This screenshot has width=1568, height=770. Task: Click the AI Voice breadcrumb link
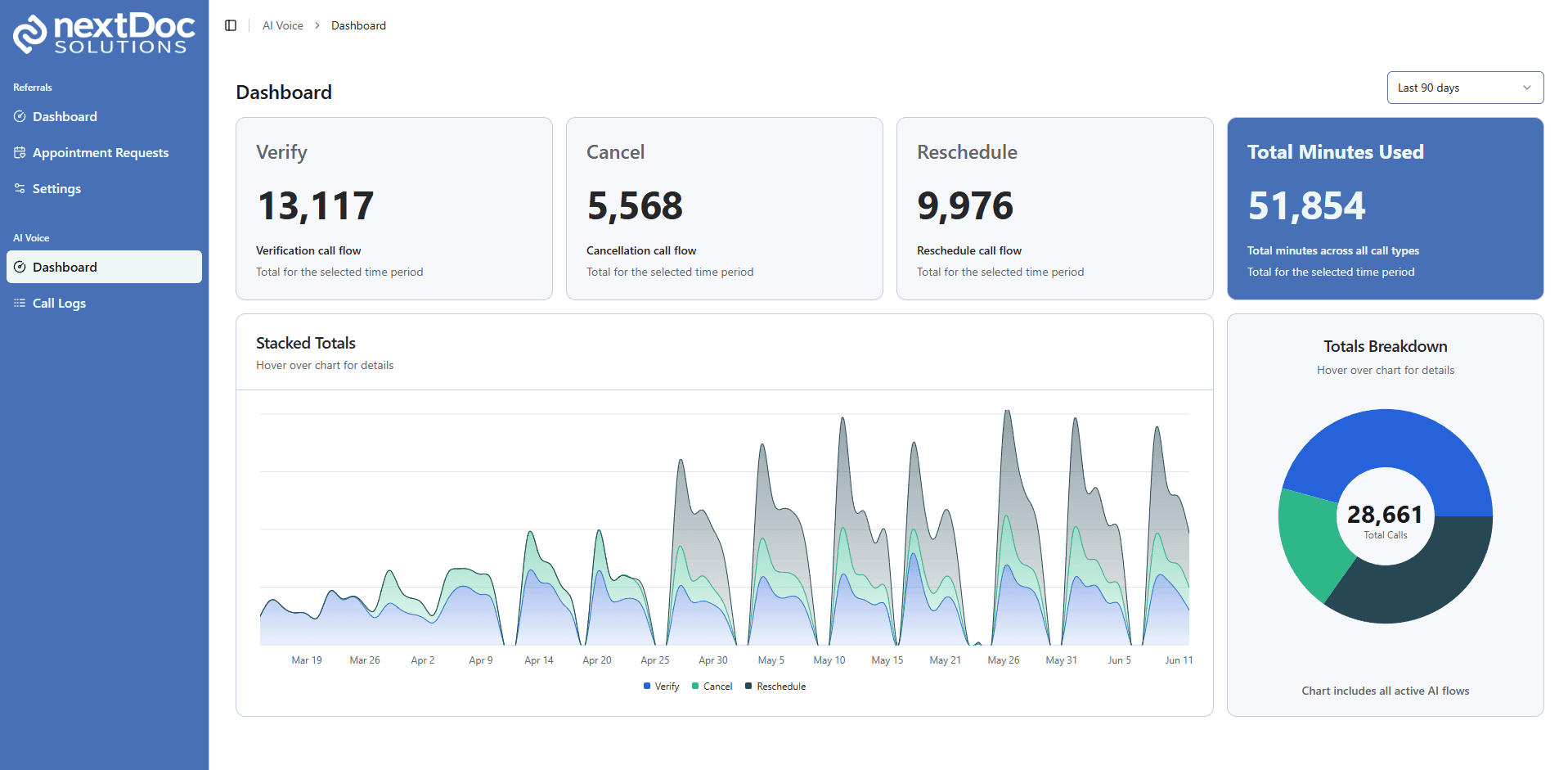[282, 25]
